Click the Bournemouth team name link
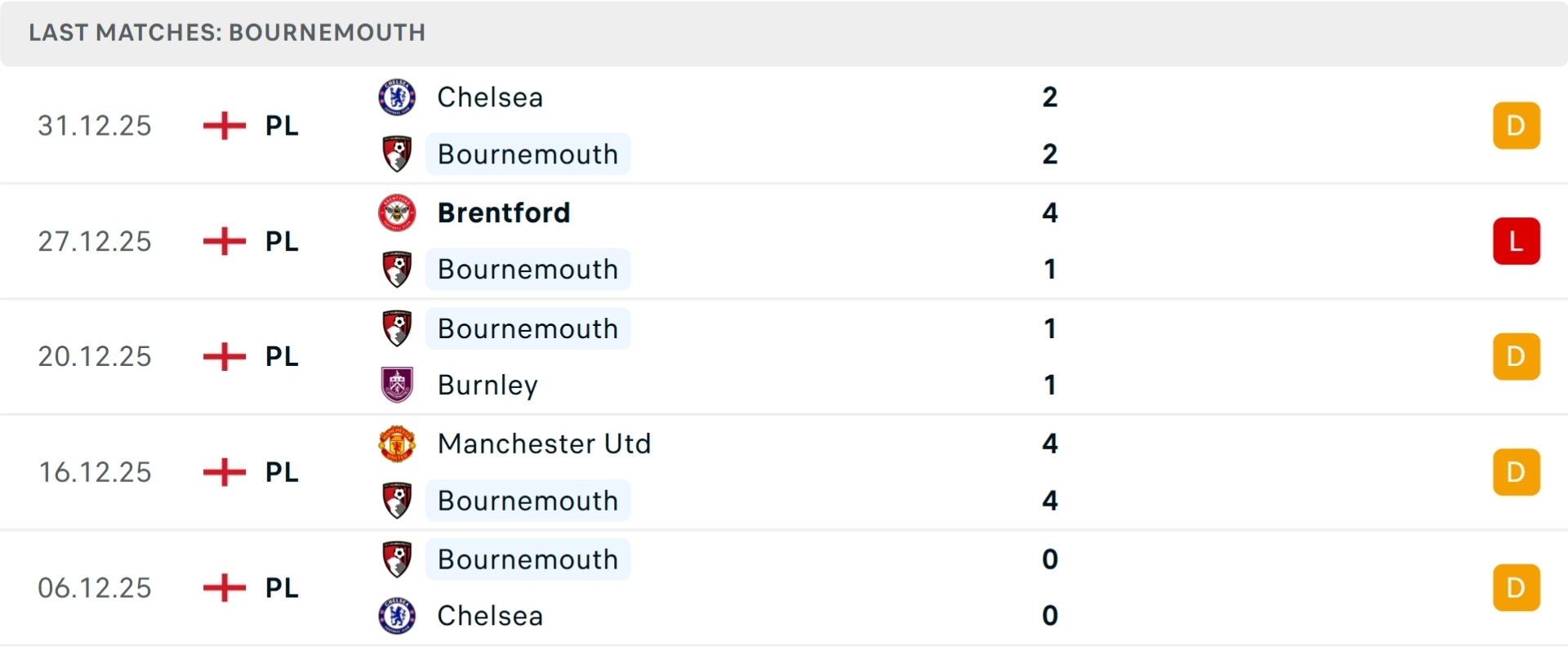The image size is (1568, 647). [x=528, y=154]
